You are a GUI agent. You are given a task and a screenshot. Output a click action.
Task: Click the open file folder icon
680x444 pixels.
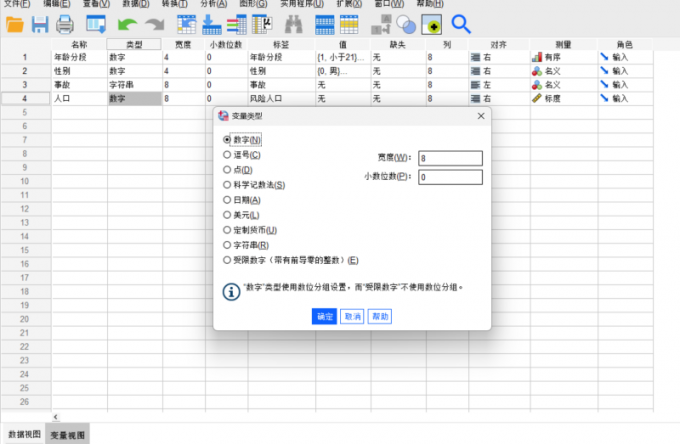click(15, 24)
